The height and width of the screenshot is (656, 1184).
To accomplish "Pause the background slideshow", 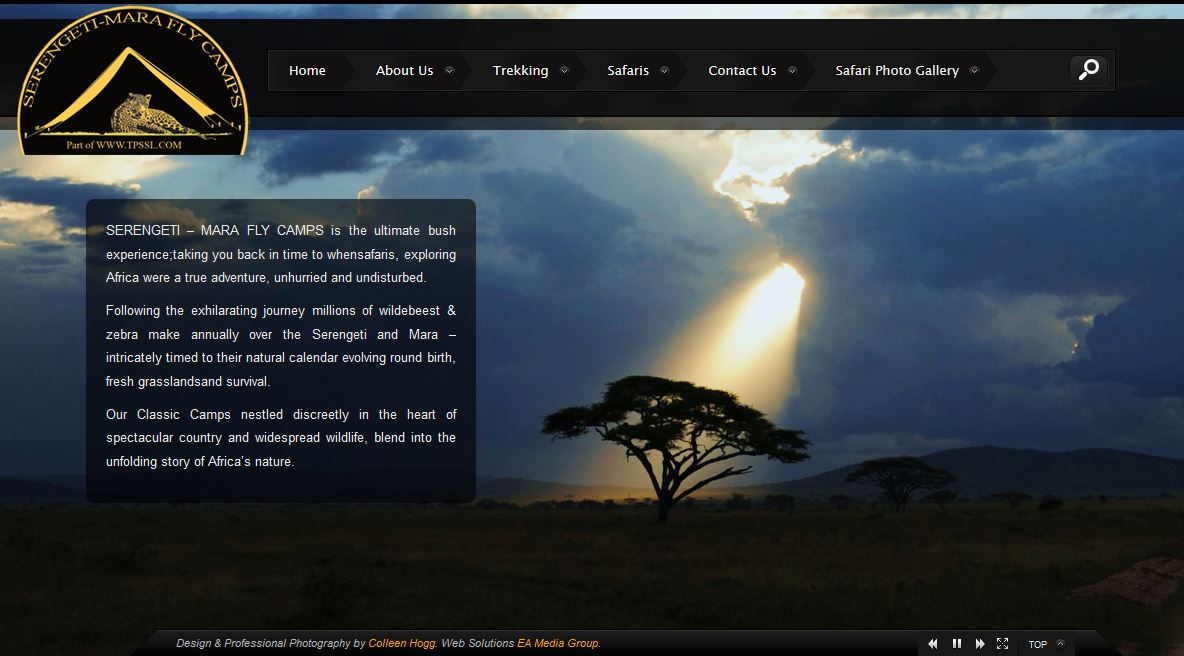I will pos(957,643).
